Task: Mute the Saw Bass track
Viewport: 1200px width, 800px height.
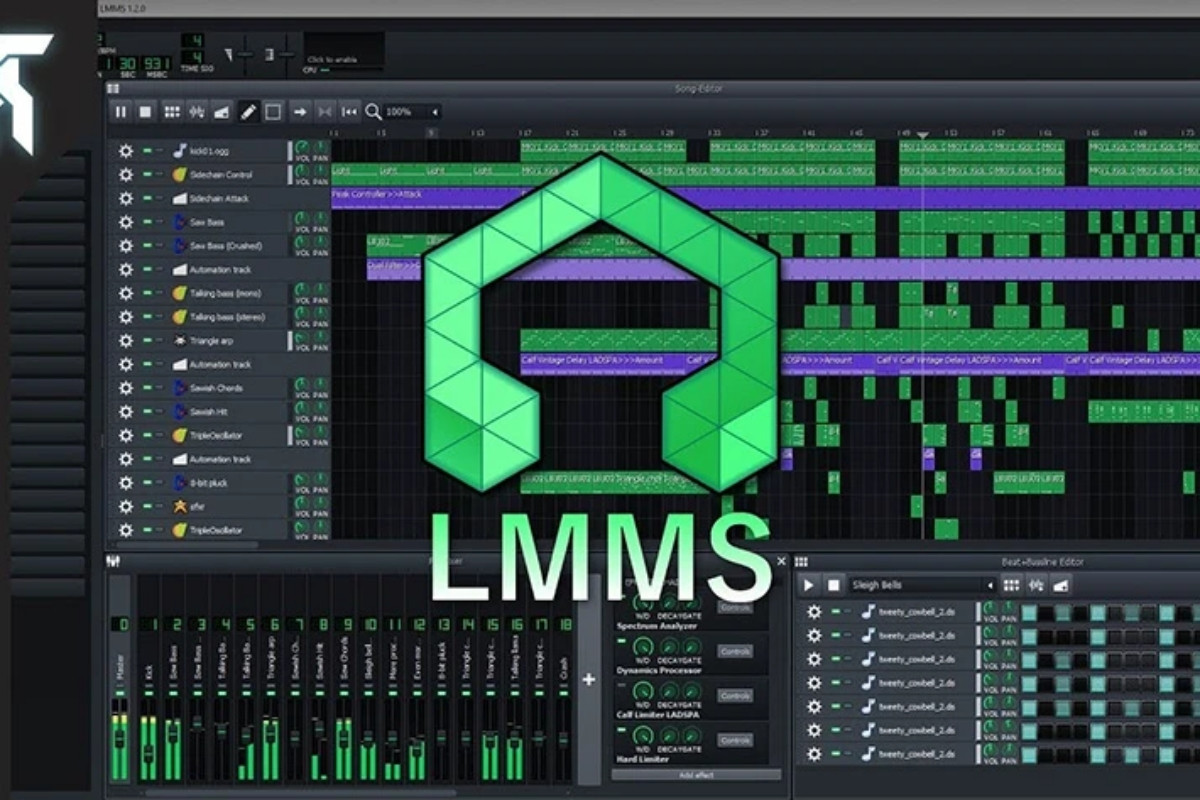Action: (x=147, y=222)
